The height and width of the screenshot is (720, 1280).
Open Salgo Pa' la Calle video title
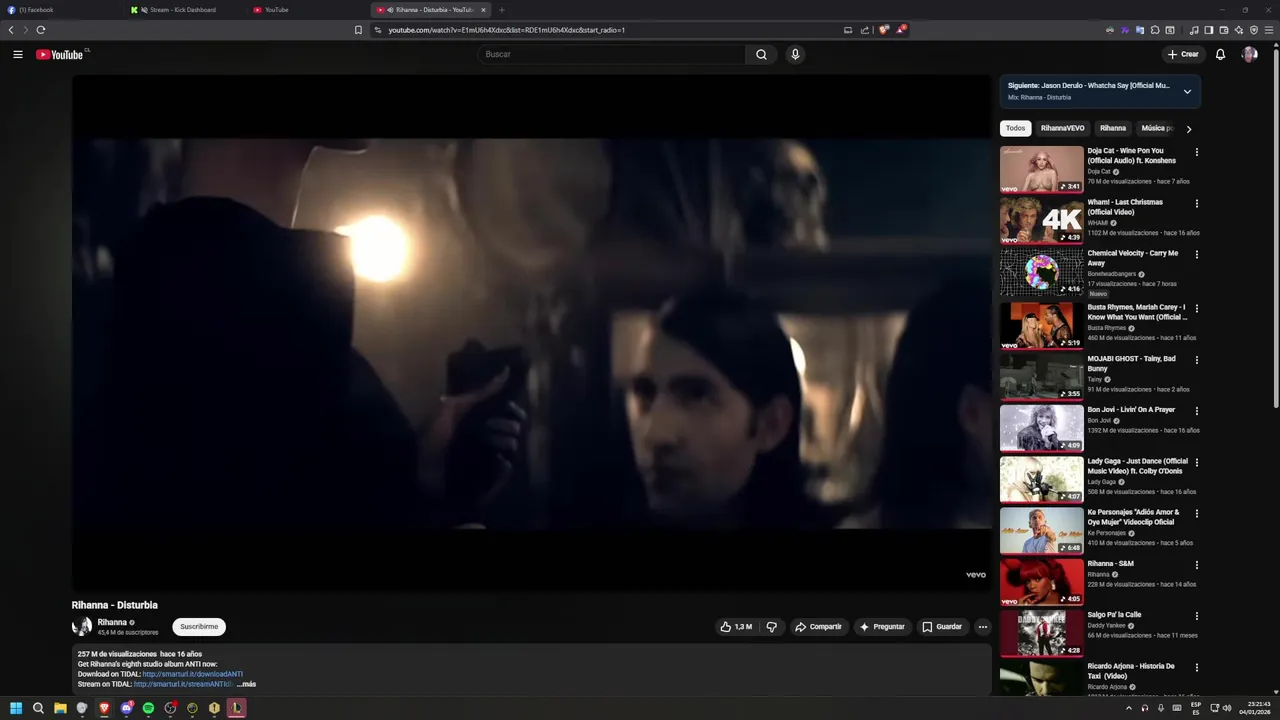click(x=1115, y=615)
